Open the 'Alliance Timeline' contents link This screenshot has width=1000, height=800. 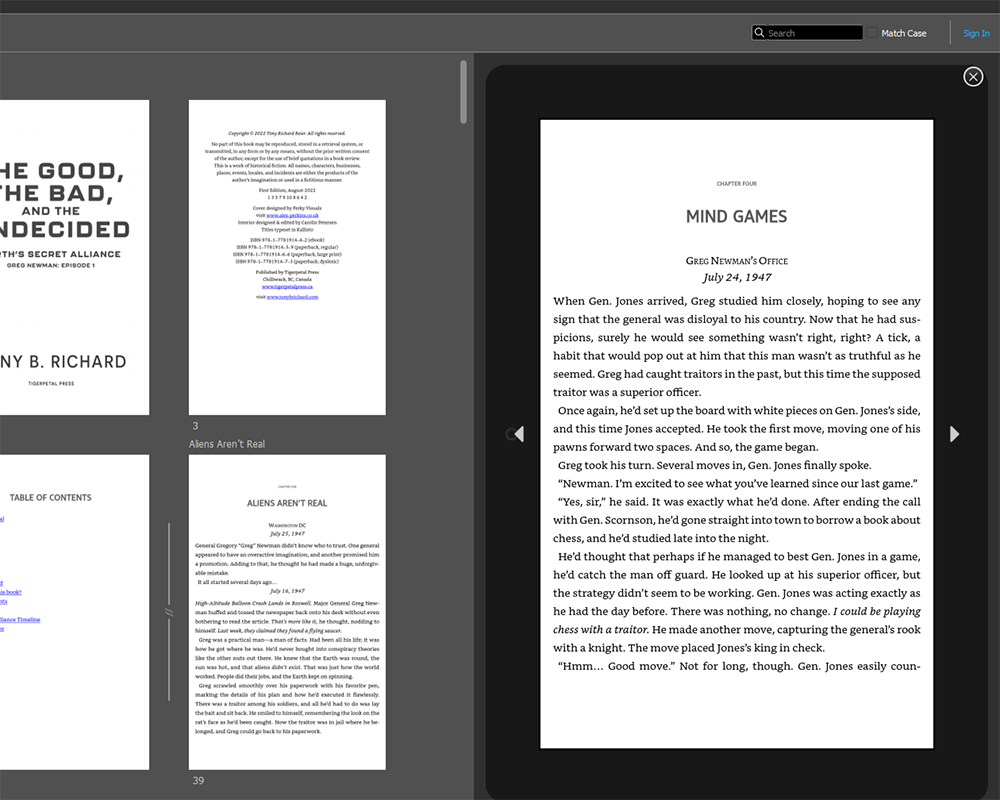(20, 619)
